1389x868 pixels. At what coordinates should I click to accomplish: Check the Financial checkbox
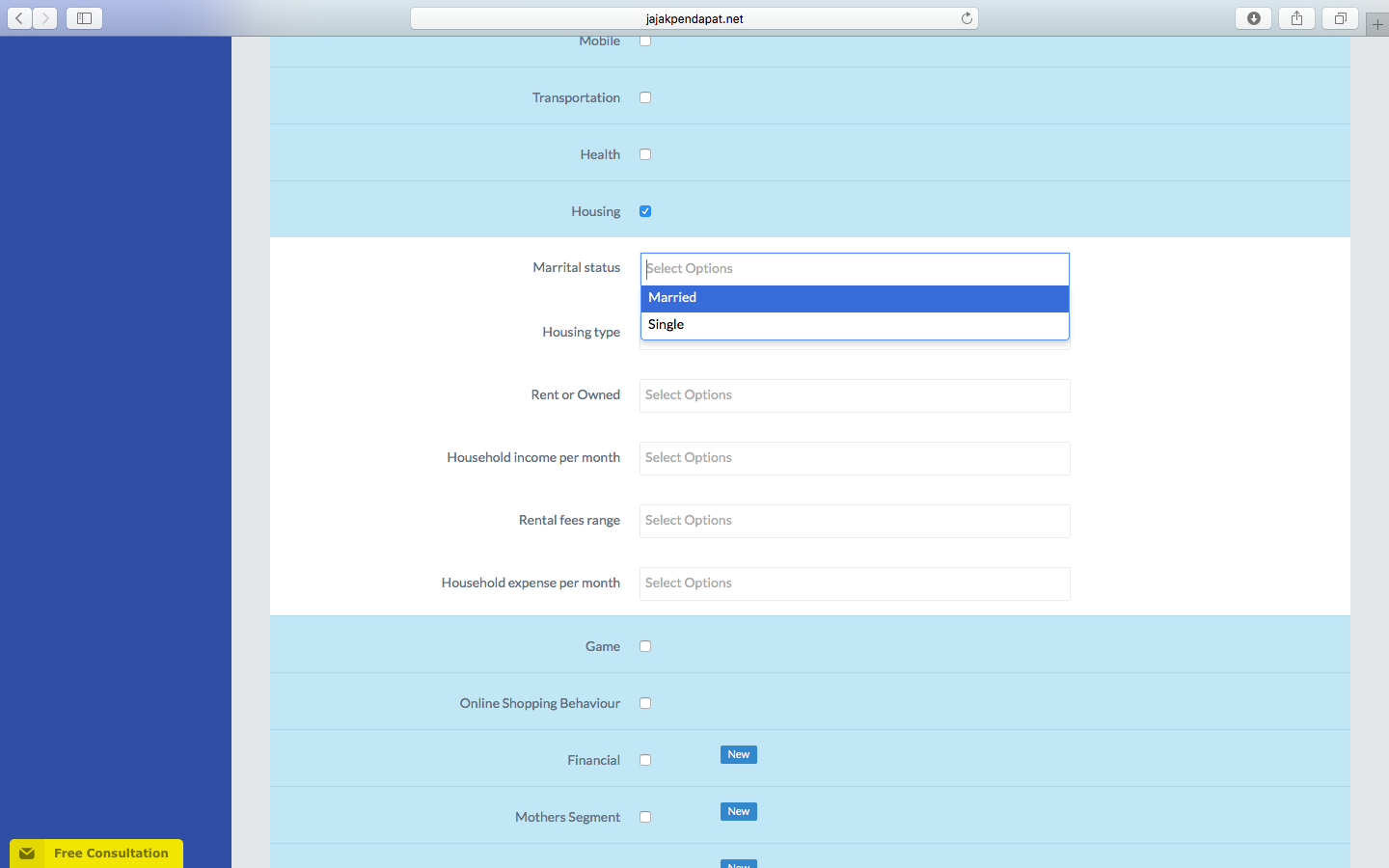click(x=645, y=760)
